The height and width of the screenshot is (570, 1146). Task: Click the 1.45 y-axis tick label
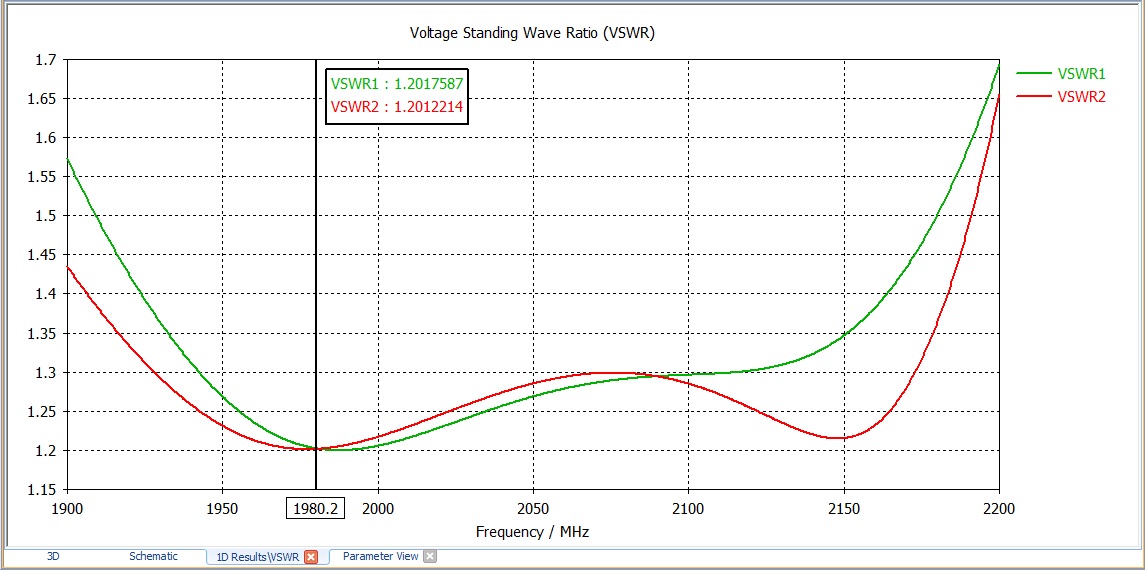coord(42,255)
